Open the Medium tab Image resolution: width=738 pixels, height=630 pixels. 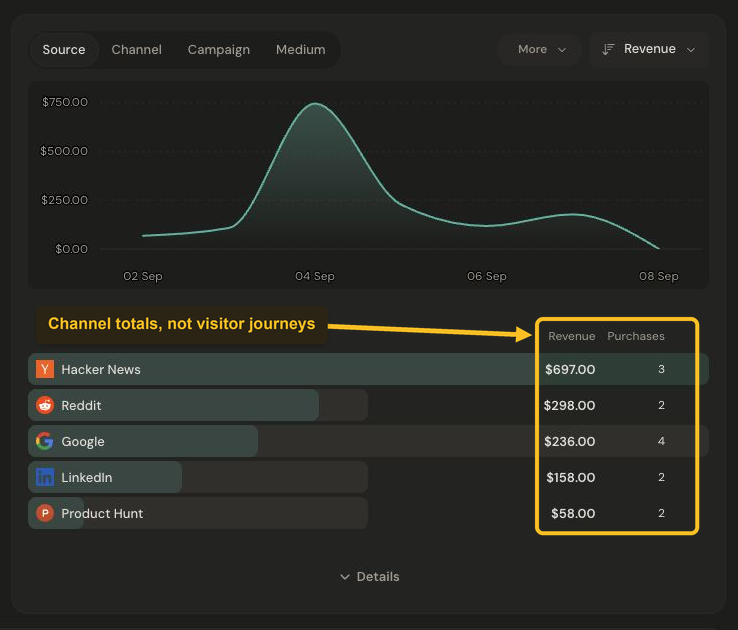click(301, 49)
